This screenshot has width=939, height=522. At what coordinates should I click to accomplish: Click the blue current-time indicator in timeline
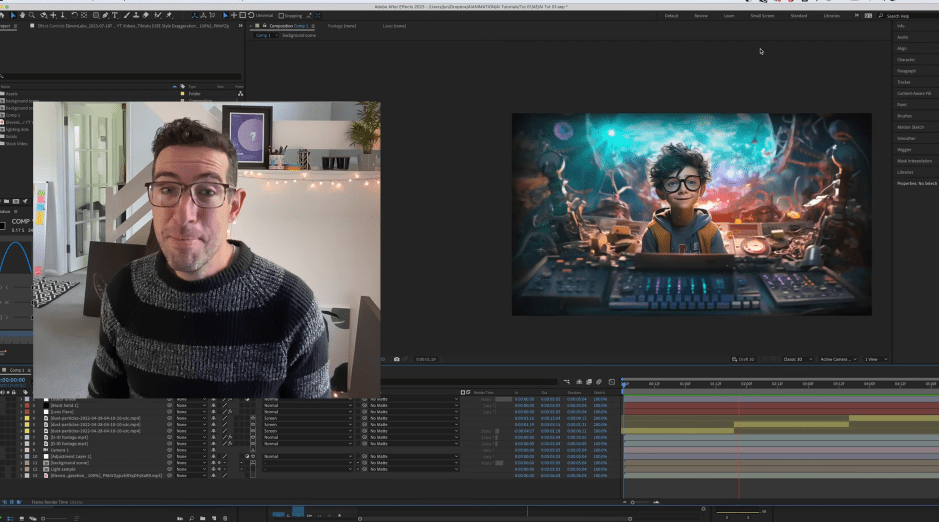pyautogui.click(x=624, y=383)
